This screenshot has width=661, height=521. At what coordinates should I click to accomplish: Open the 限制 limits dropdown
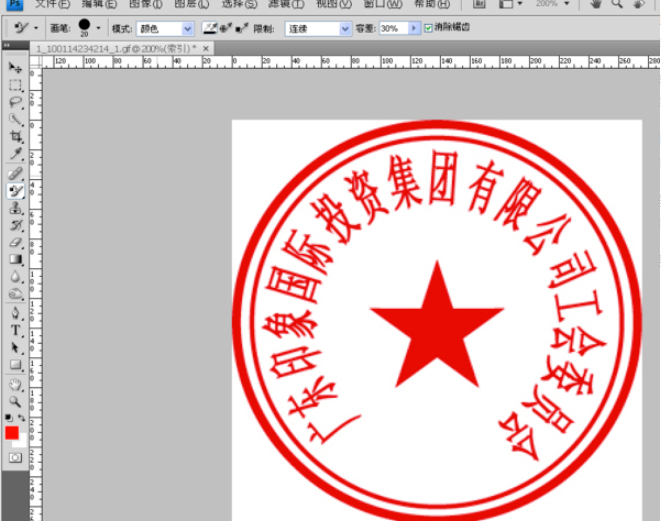click(x=318, y=29)
